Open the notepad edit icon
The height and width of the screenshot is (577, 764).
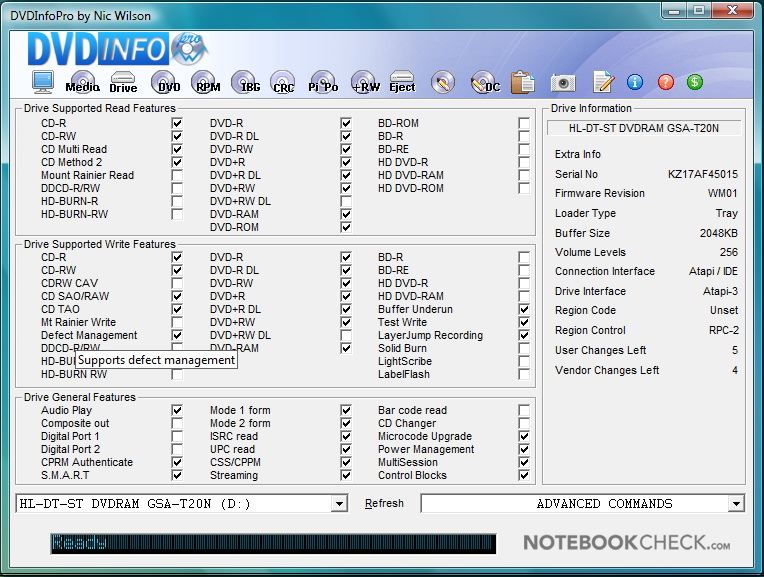pyautogui.click(x=603, y=82)
